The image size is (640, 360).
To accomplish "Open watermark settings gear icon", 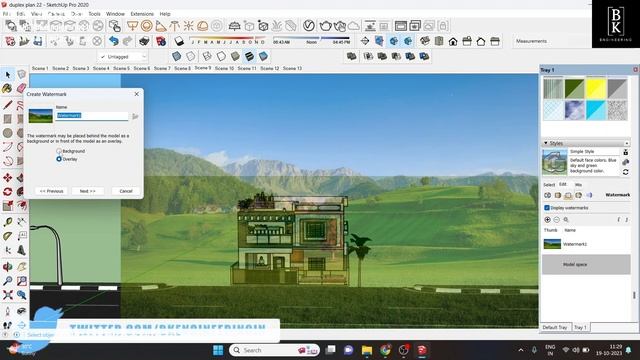I will point(566,220).
